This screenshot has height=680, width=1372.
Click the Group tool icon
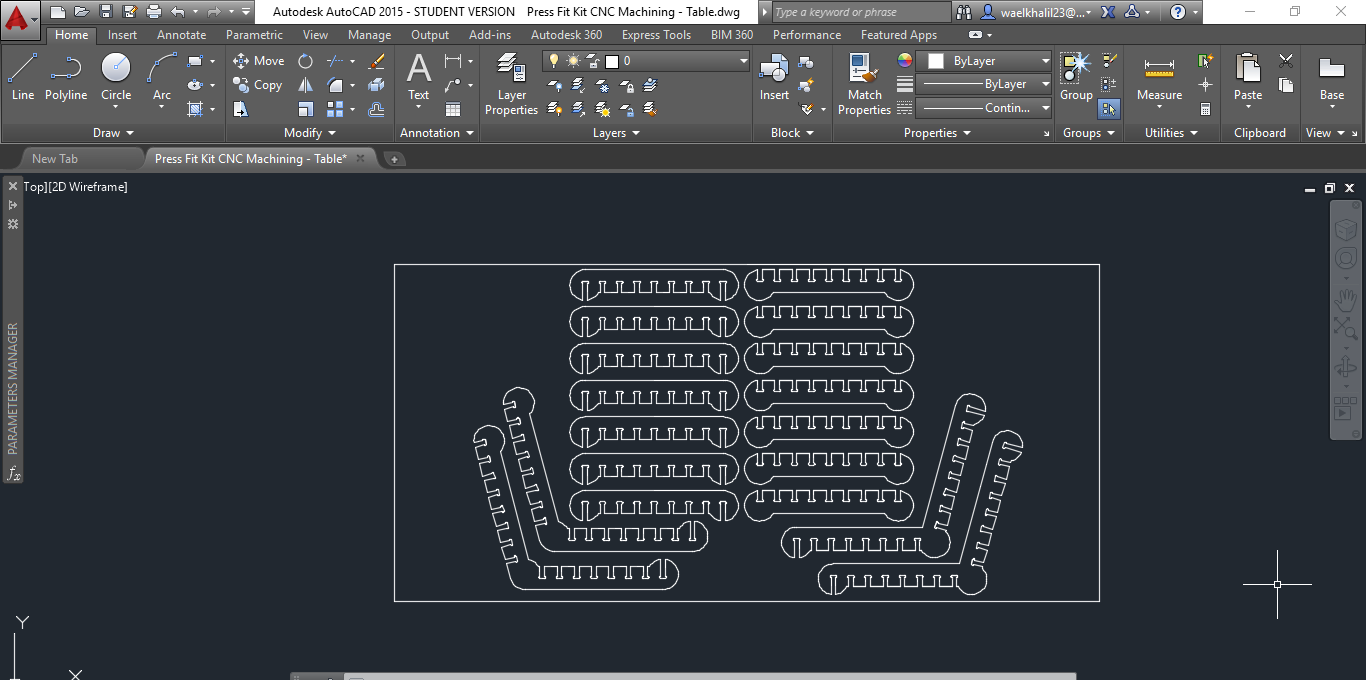click(1076, 77)
